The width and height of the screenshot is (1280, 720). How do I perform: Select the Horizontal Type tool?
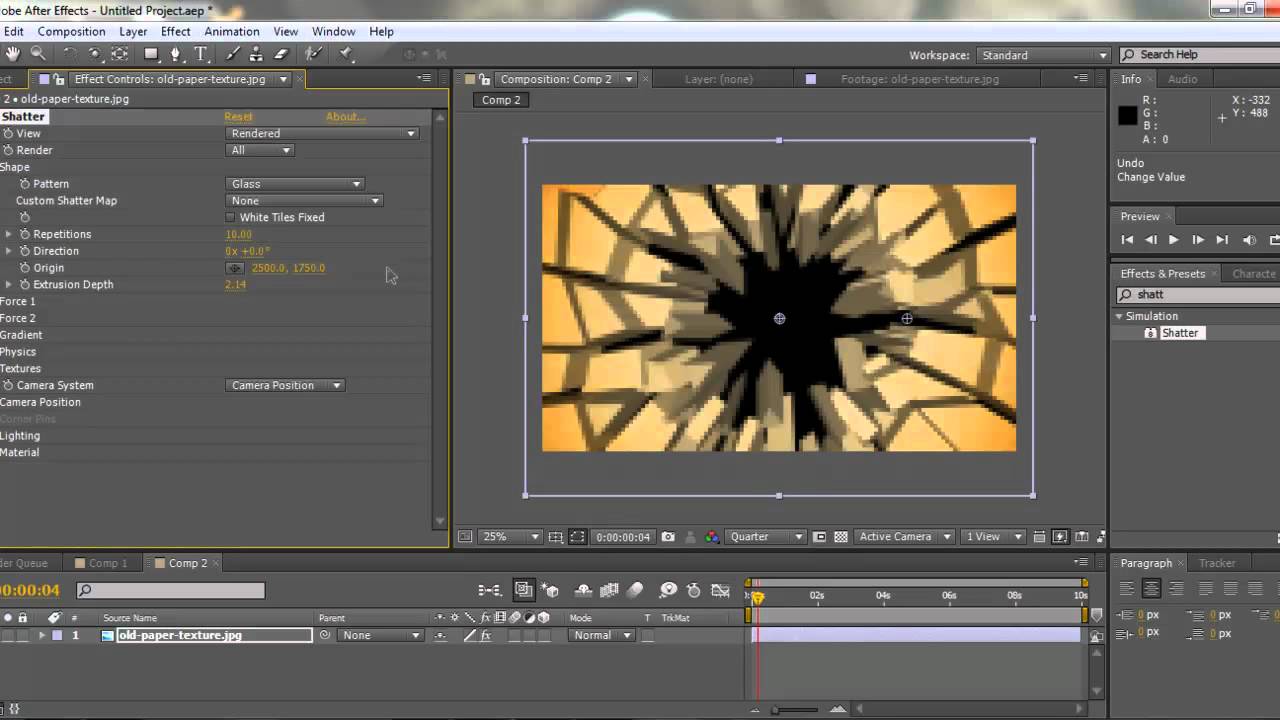[200, 54]
